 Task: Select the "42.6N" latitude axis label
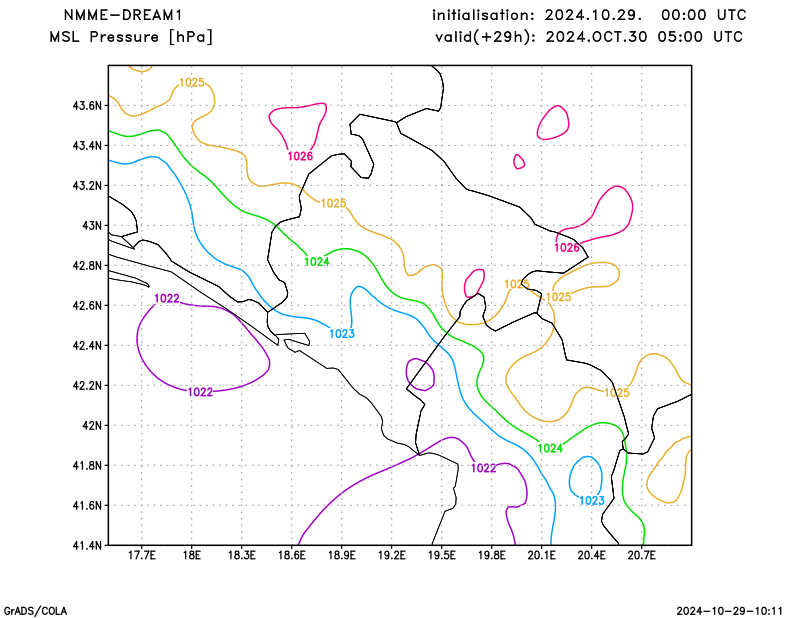click(87, 306)
